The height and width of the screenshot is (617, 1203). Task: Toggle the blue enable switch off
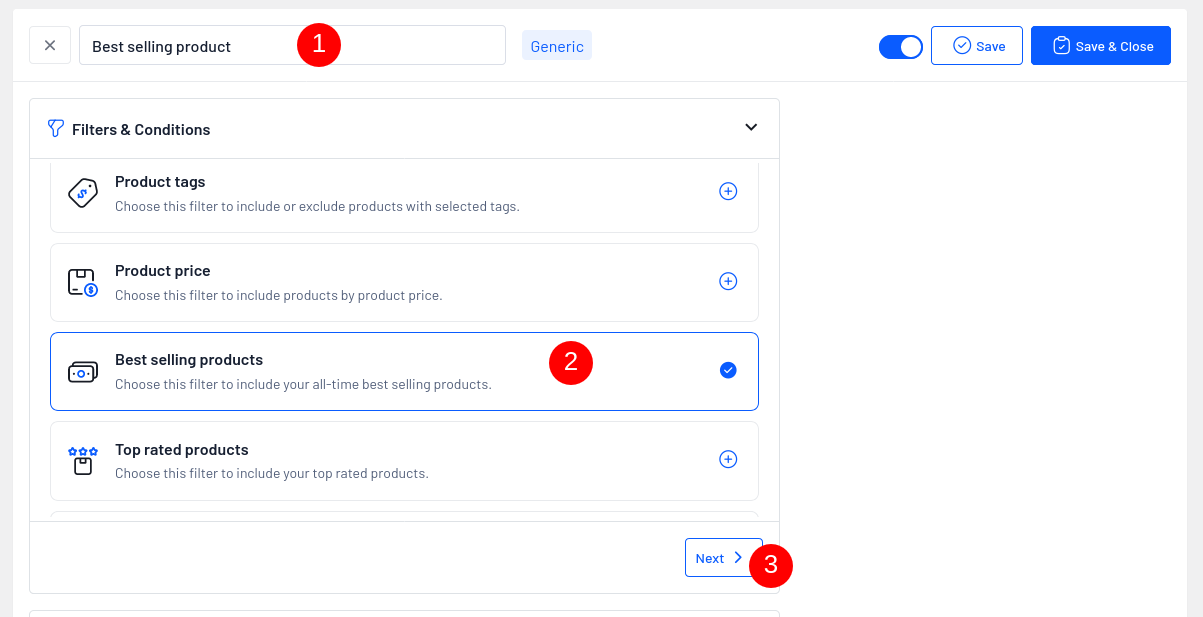pos(900,46)
